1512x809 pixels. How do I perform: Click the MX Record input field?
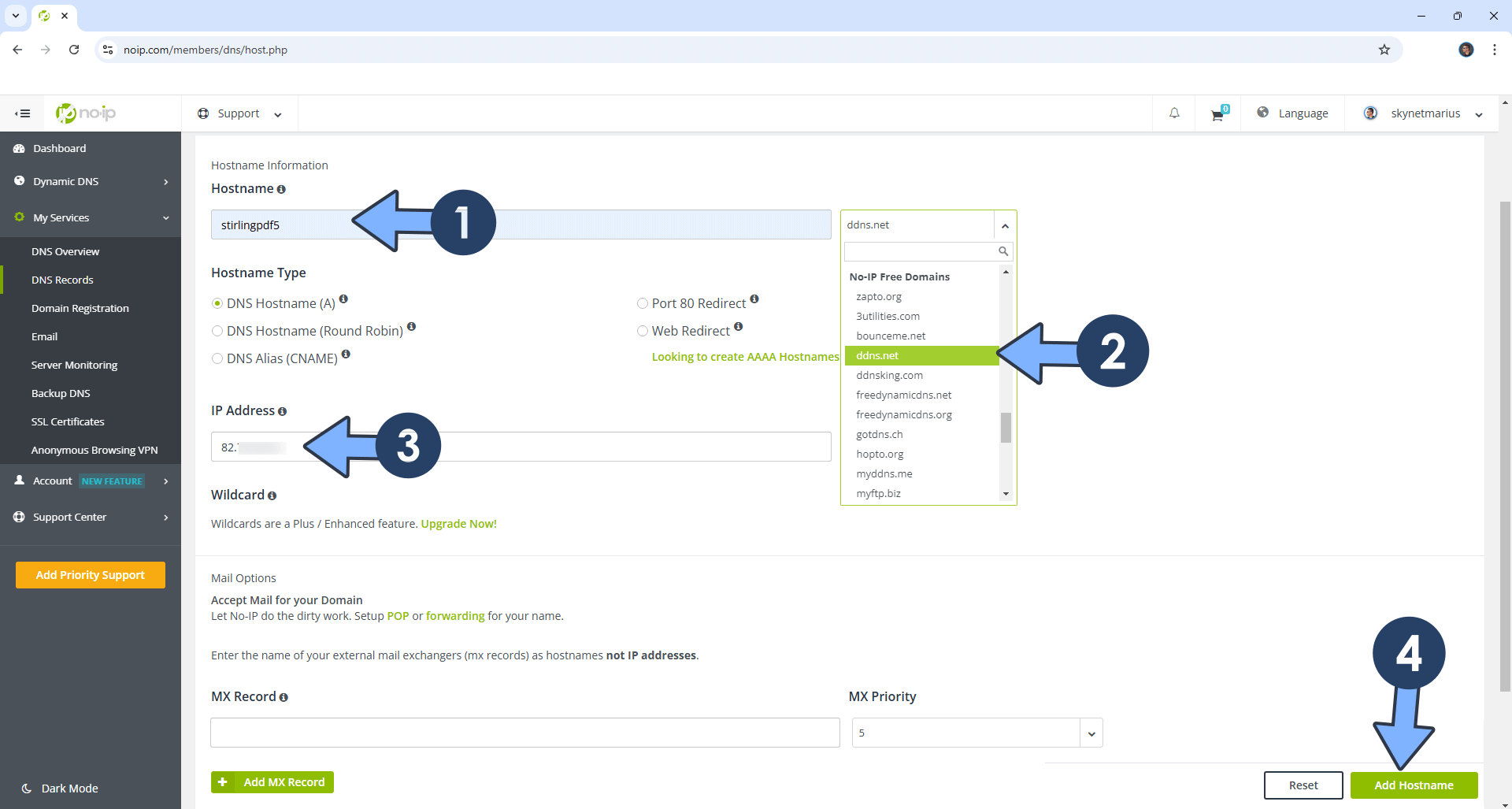click(525, 733)
